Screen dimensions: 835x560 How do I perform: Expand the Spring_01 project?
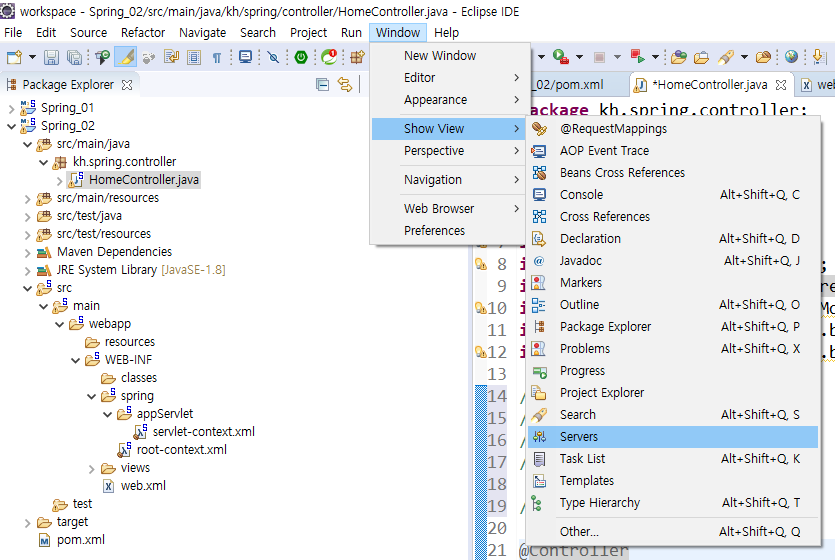12,109
